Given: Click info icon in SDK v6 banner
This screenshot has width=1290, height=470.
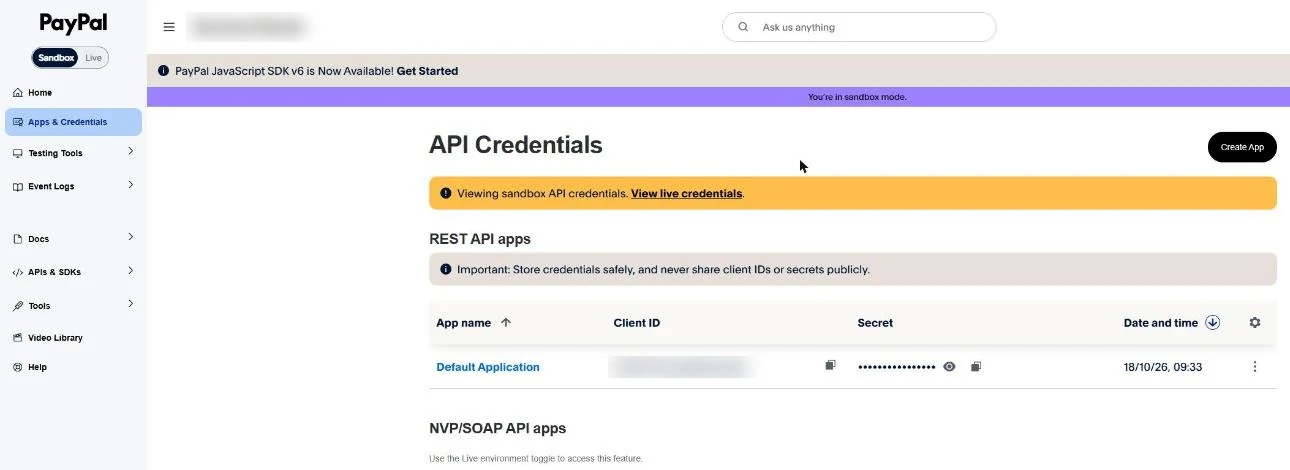Looking at the screenshot, I should pos(163,71).
